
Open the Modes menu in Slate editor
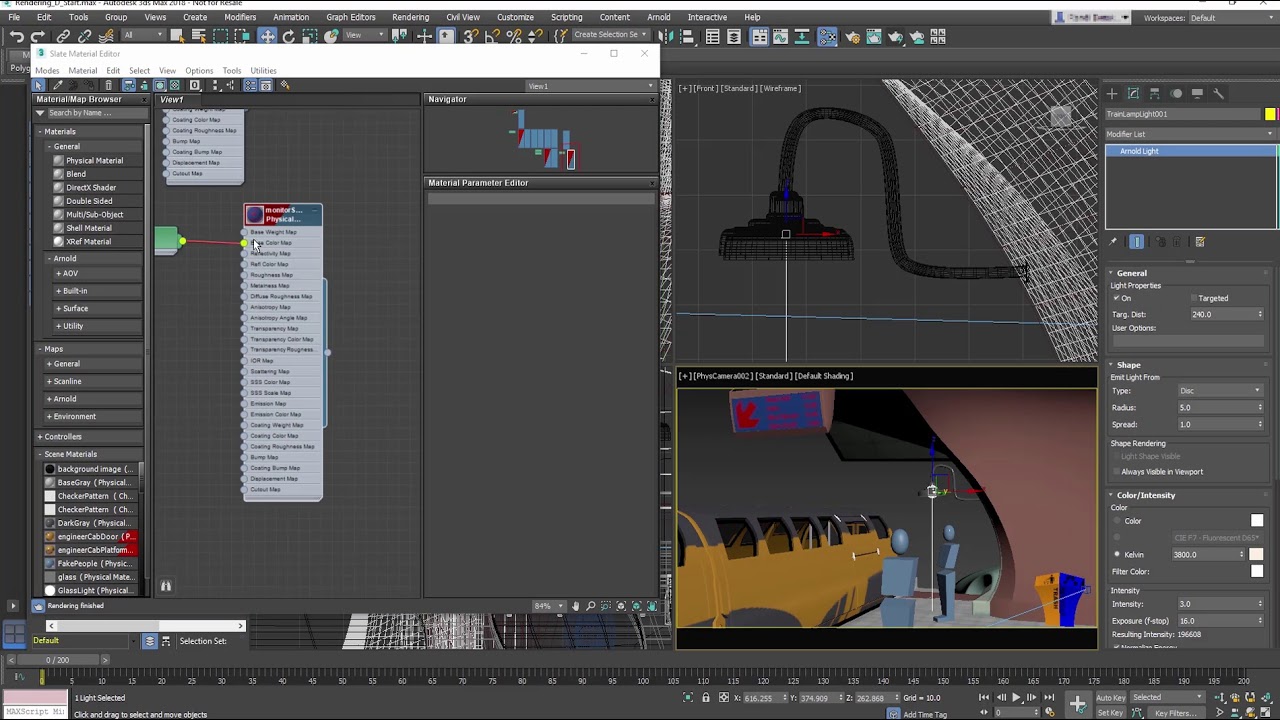pyautogui.click(x=47, y=71)
